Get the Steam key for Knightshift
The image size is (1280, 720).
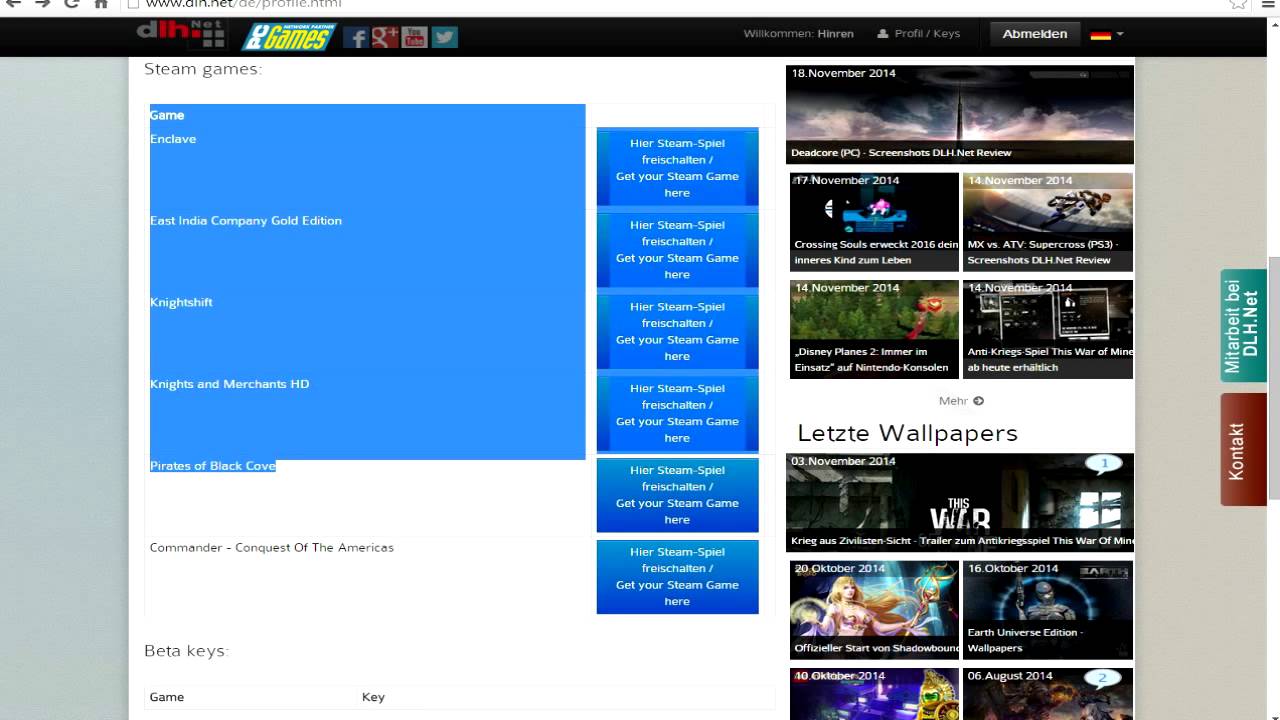tap(677, 332)
